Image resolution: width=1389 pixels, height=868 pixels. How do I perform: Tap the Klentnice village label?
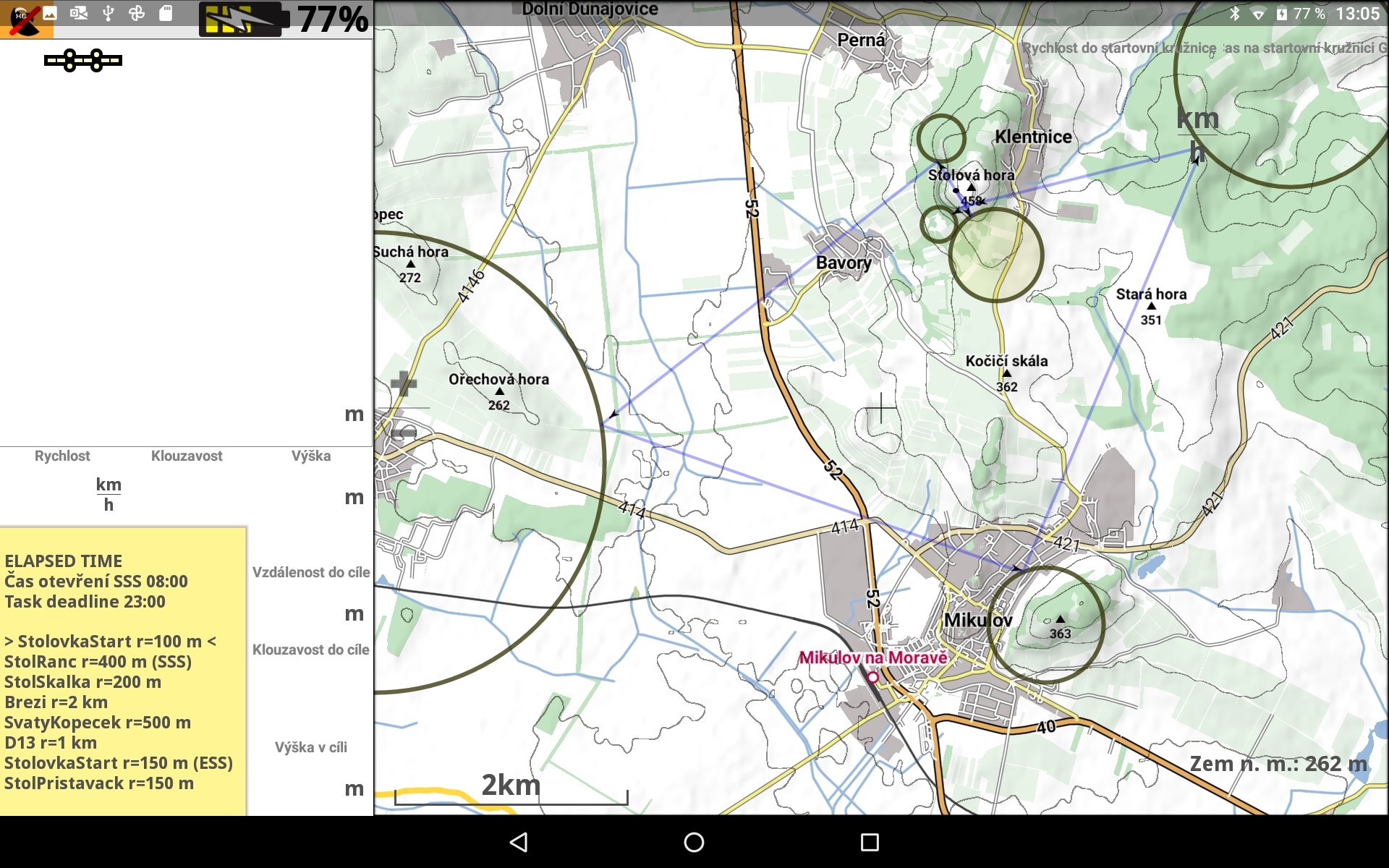[1033, 137]
